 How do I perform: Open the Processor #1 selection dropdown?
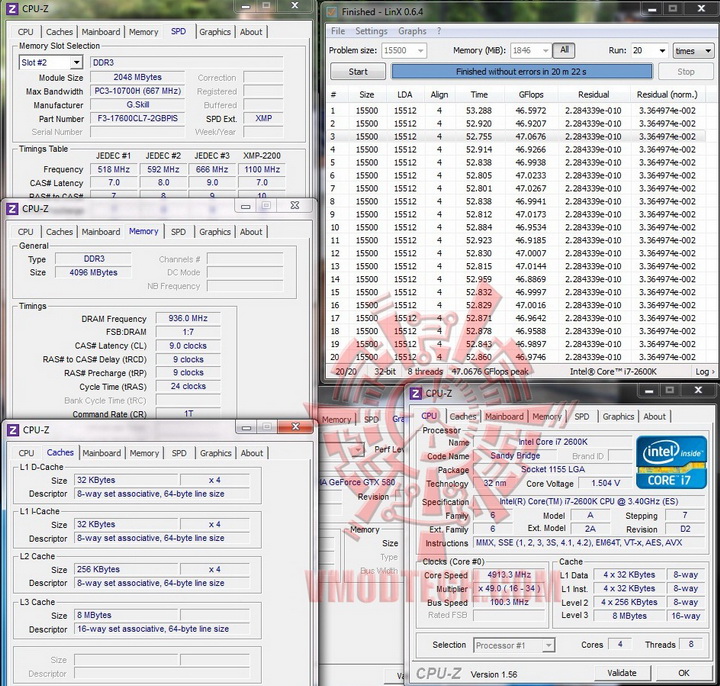pos(548,645)
